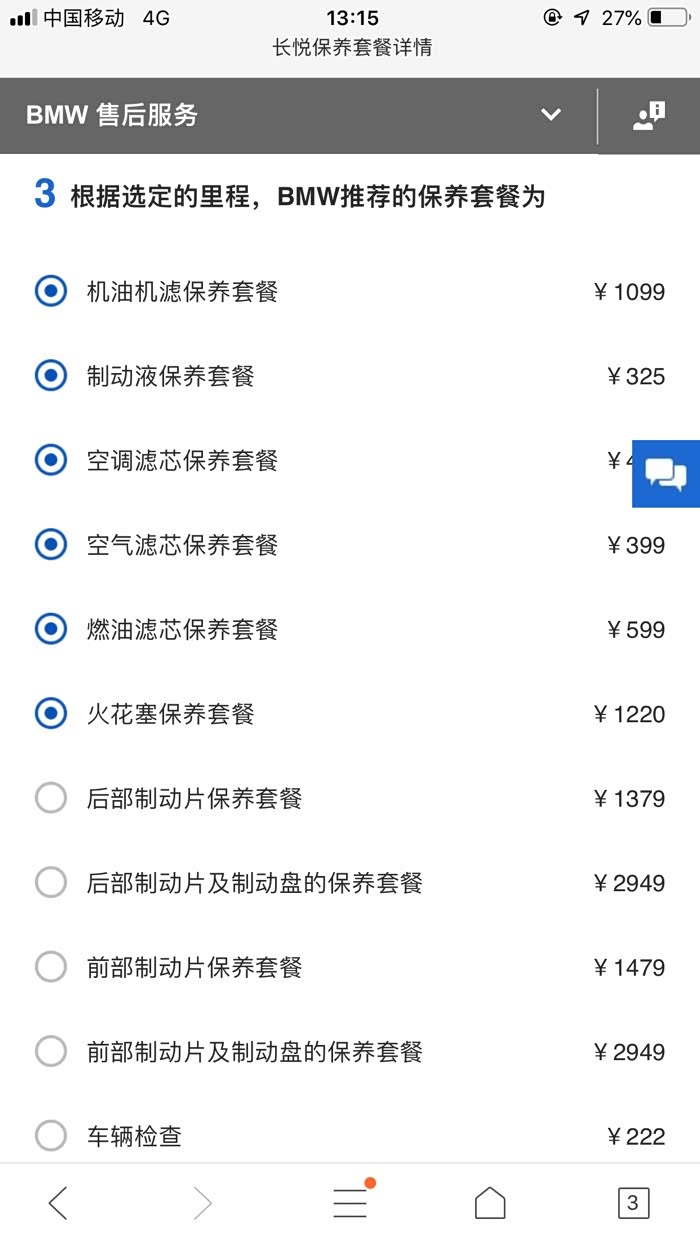Open the browser tabs counter showing 3
700x1244 pixels.
(633, 1203)
